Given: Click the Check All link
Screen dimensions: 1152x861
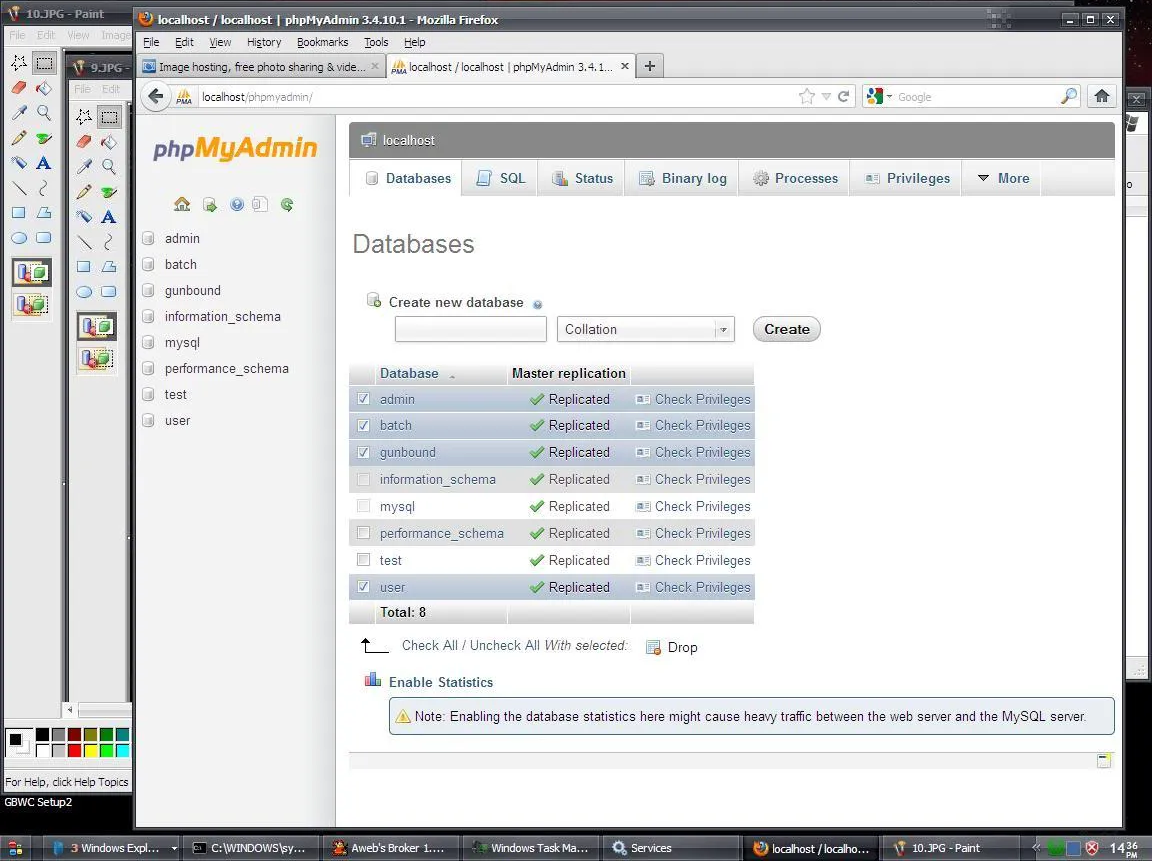Looking at the screenshot, I should (x=429, y=645).
